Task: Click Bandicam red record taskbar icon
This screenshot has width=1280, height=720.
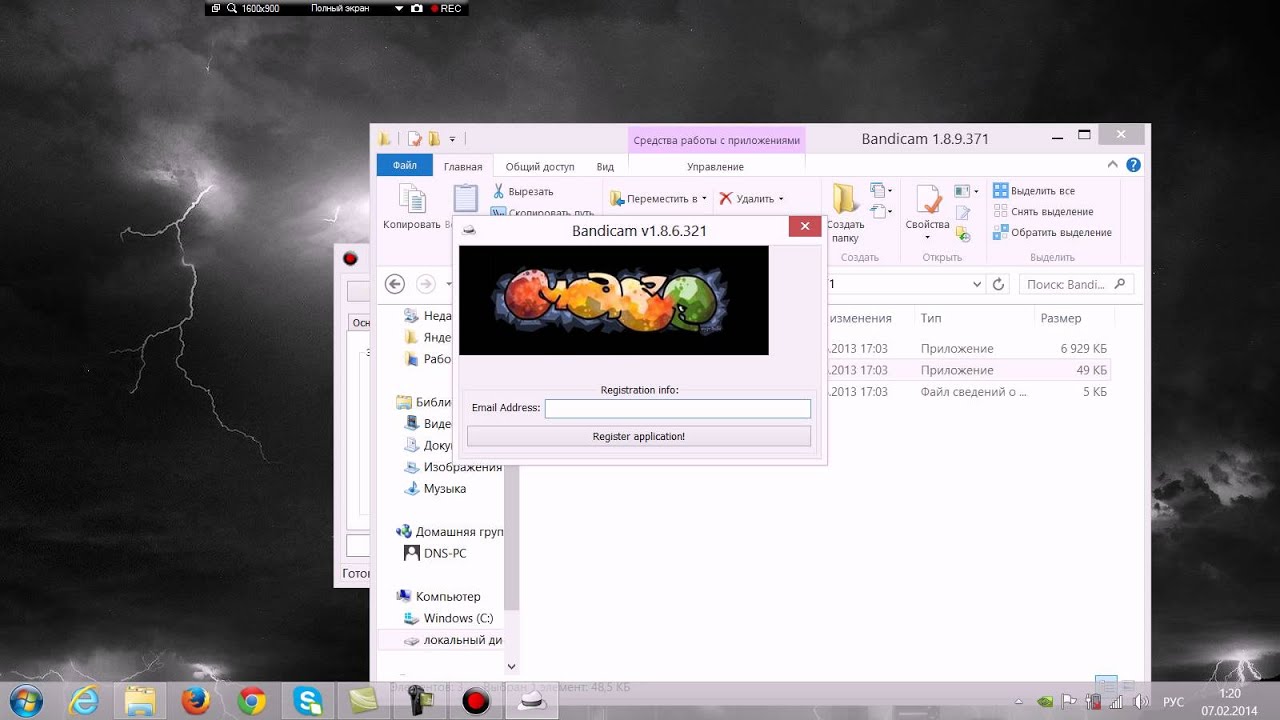Action: 476,701
